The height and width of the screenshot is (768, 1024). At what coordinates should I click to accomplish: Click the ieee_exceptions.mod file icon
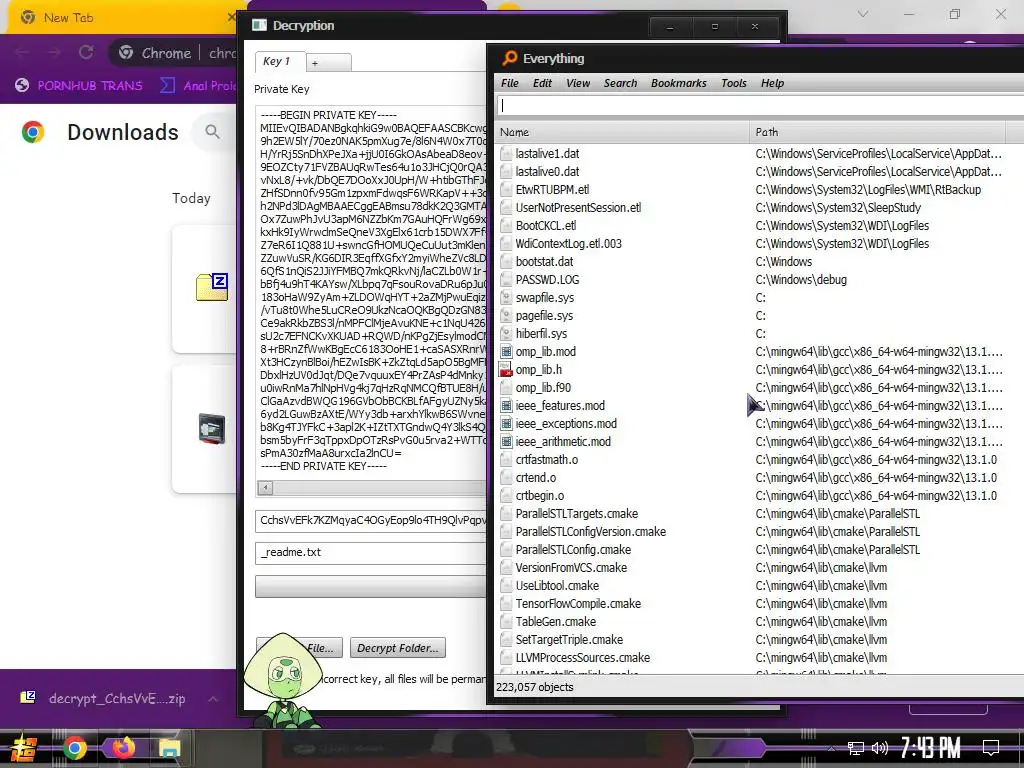pyautogui.click(x=506, y=424)
